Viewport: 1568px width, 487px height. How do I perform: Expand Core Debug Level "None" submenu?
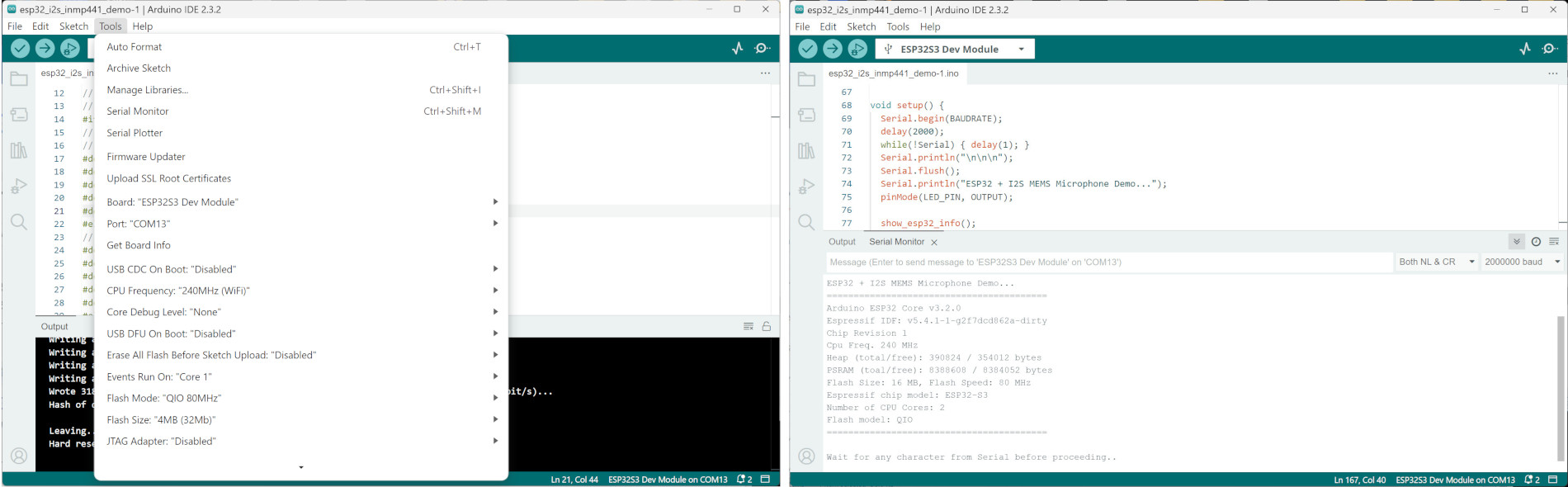[x=301, y=312]
